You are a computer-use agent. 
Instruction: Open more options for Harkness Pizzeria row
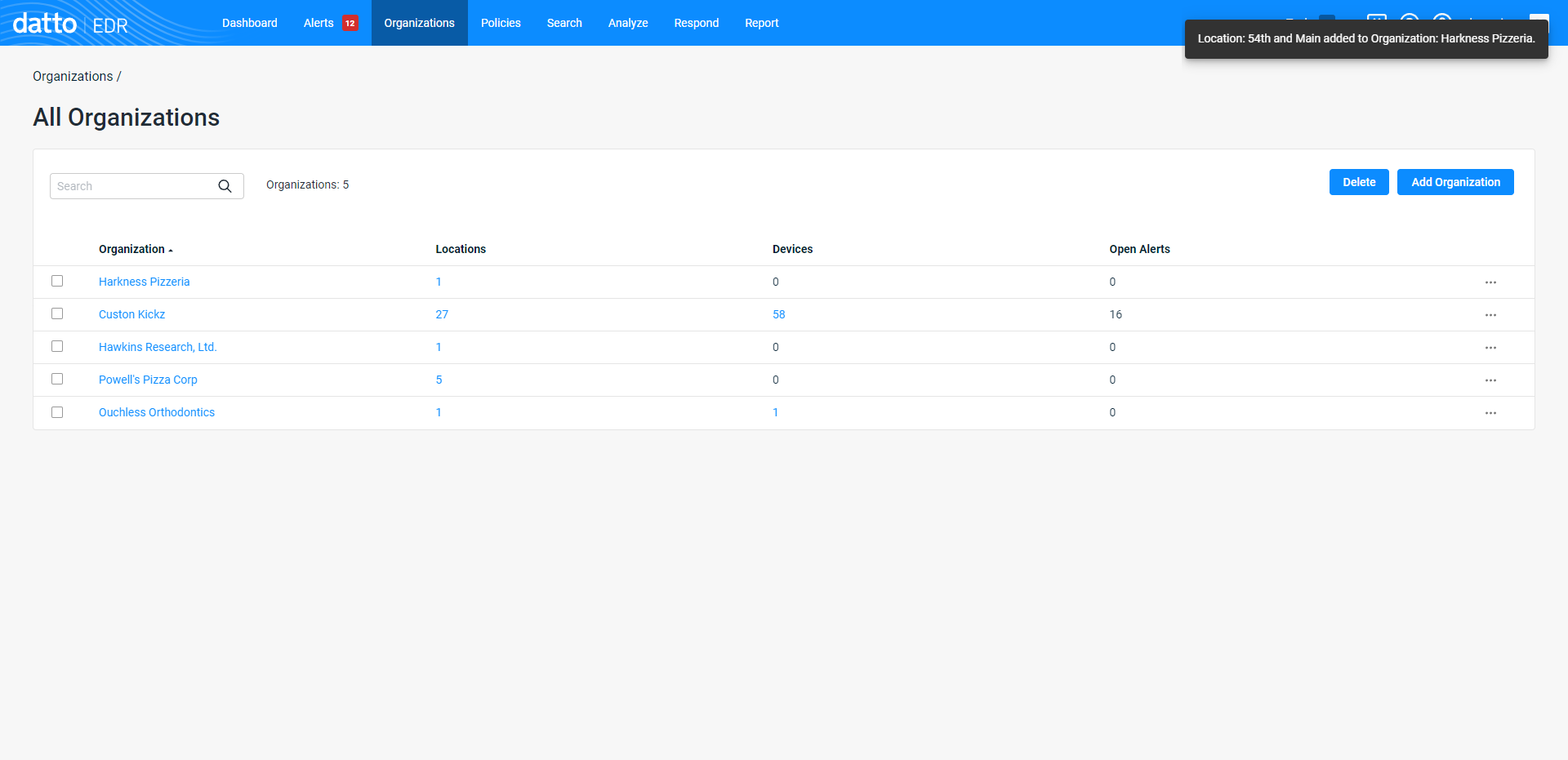pos(1490,282)
